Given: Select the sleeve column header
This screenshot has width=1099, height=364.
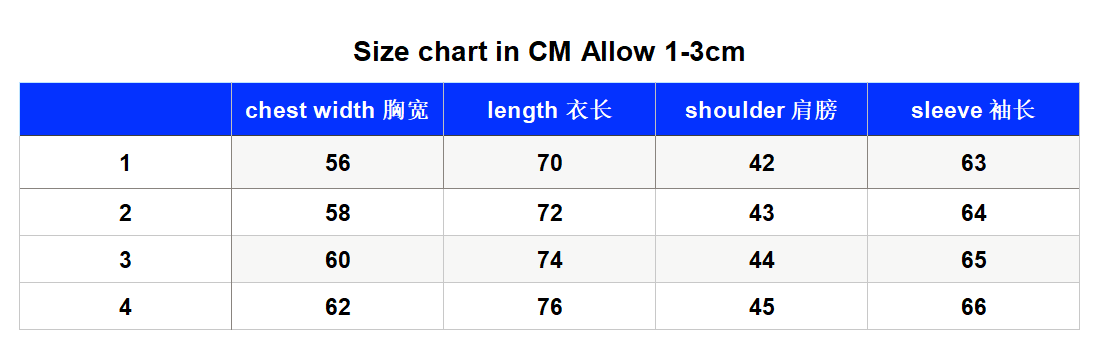Looking at the screenshot, I should [974, 110].
